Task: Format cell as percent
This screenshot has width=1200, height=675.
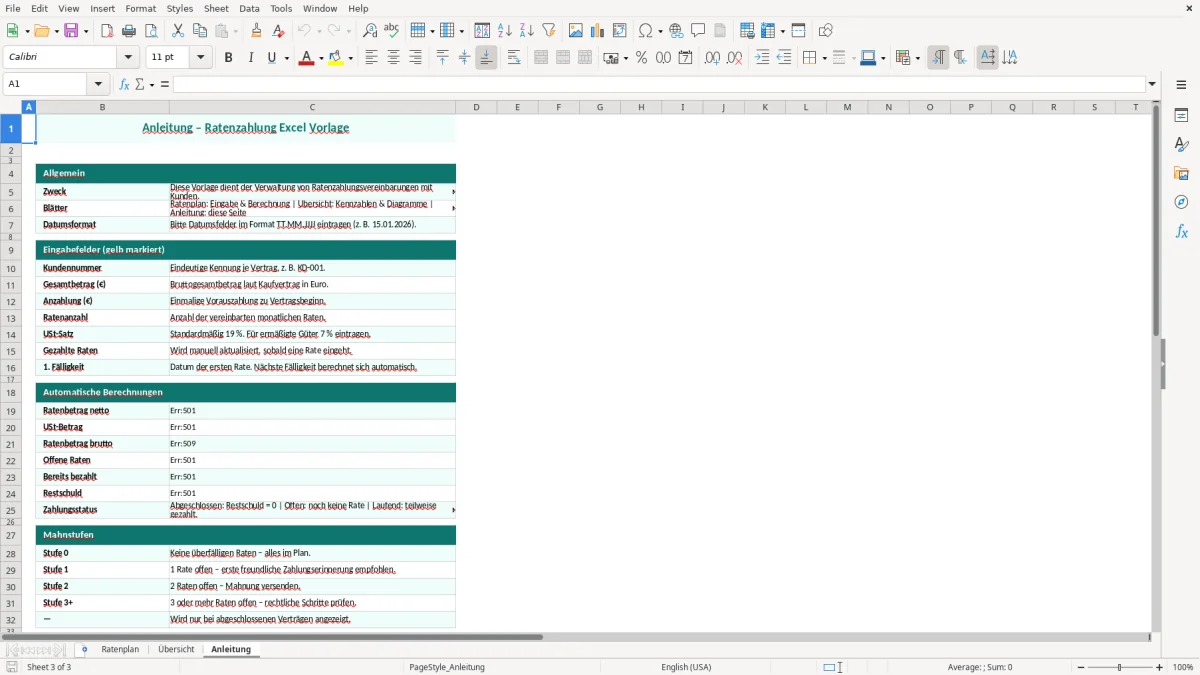Action: coord(641,58)
